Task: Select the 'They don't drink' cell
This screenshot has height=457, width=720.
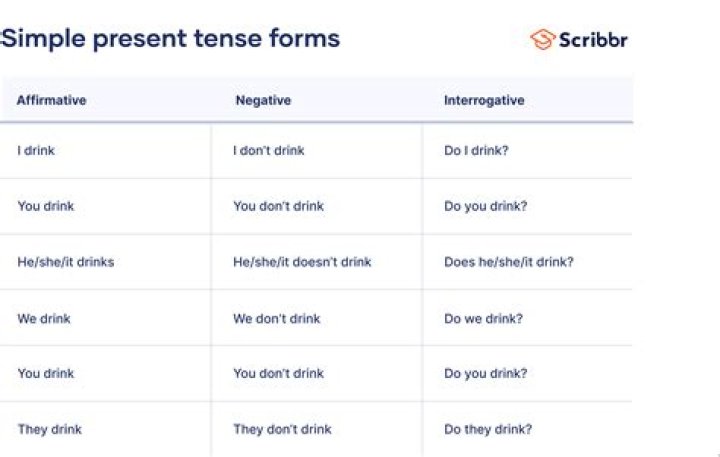Action: click(282, 430)
